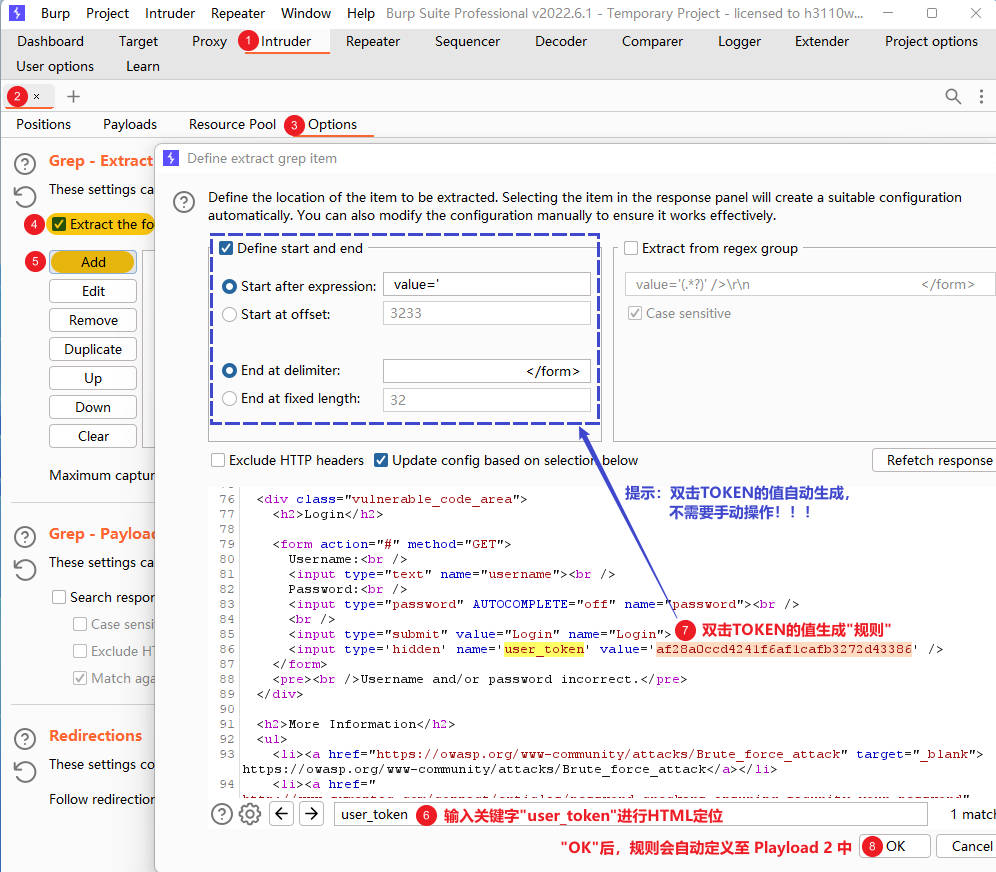Click the dialog title Burp icon
996x872 pixels.
(x=171, y=158)
